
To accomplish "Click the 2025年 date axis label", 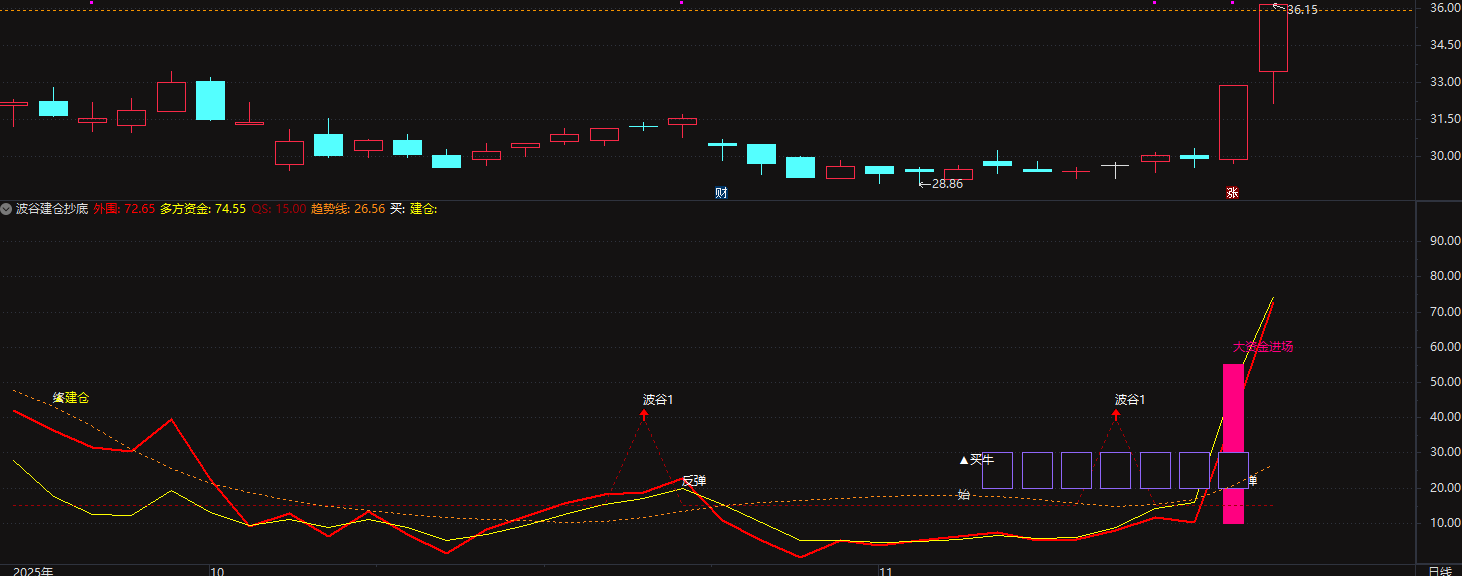I will [33, 571].
